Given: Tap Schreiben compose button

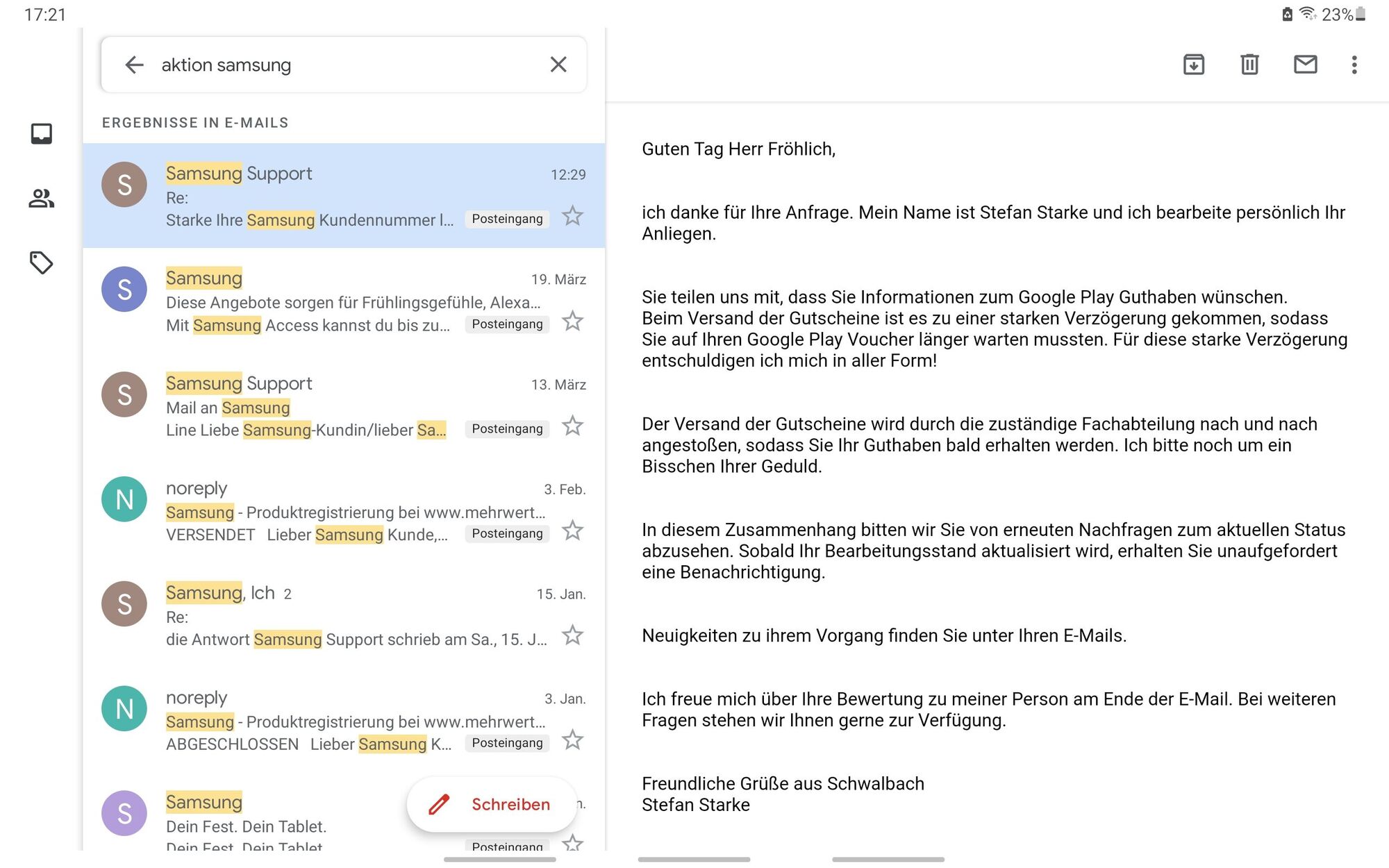Looking at the screenshot, I should tap(492, 804).
